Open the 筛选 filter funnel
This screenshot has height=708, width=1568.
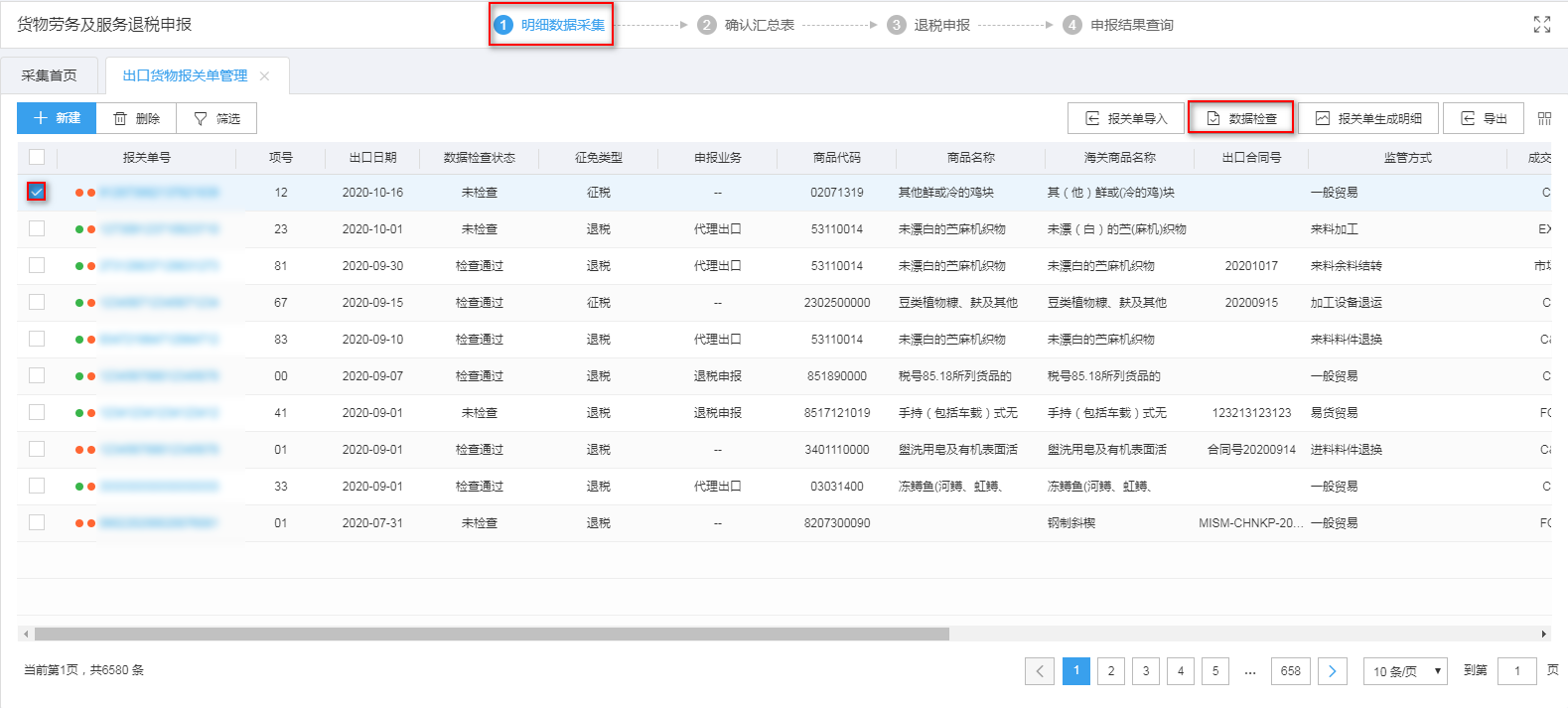click(x=216, y=118)
